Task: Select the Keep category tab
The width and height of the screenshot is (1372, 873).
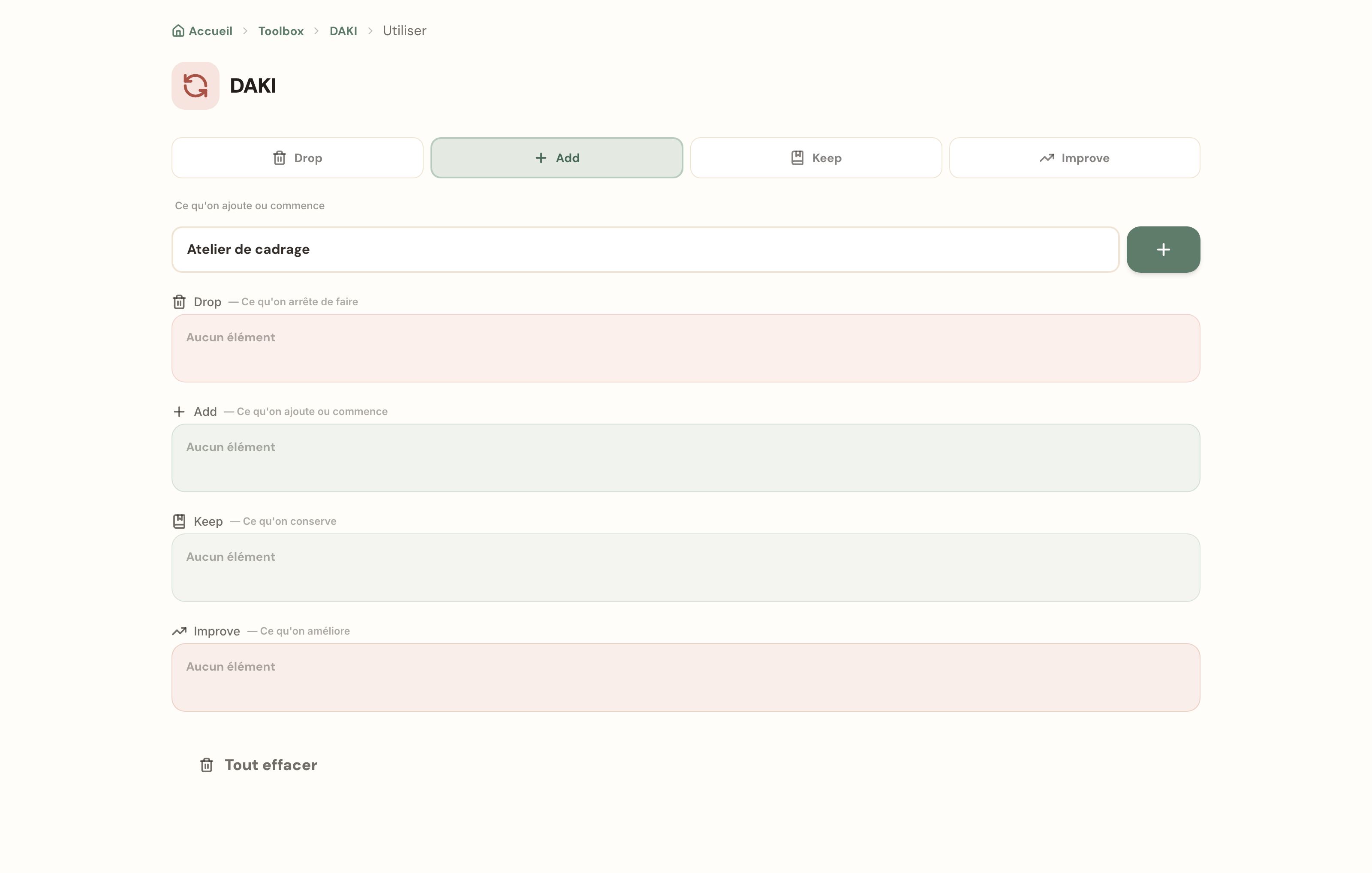Action: [816, 158]
